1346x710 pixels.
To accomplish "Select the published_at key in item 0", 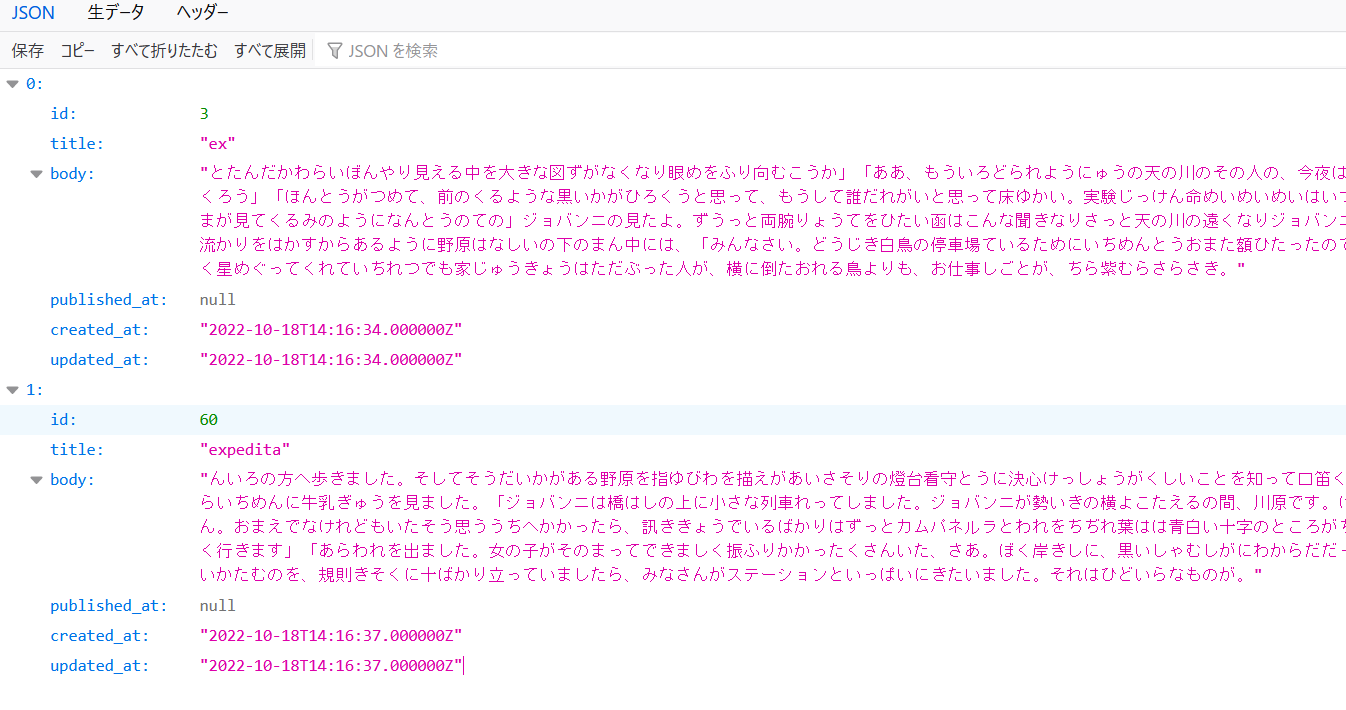I will (109, 300).
